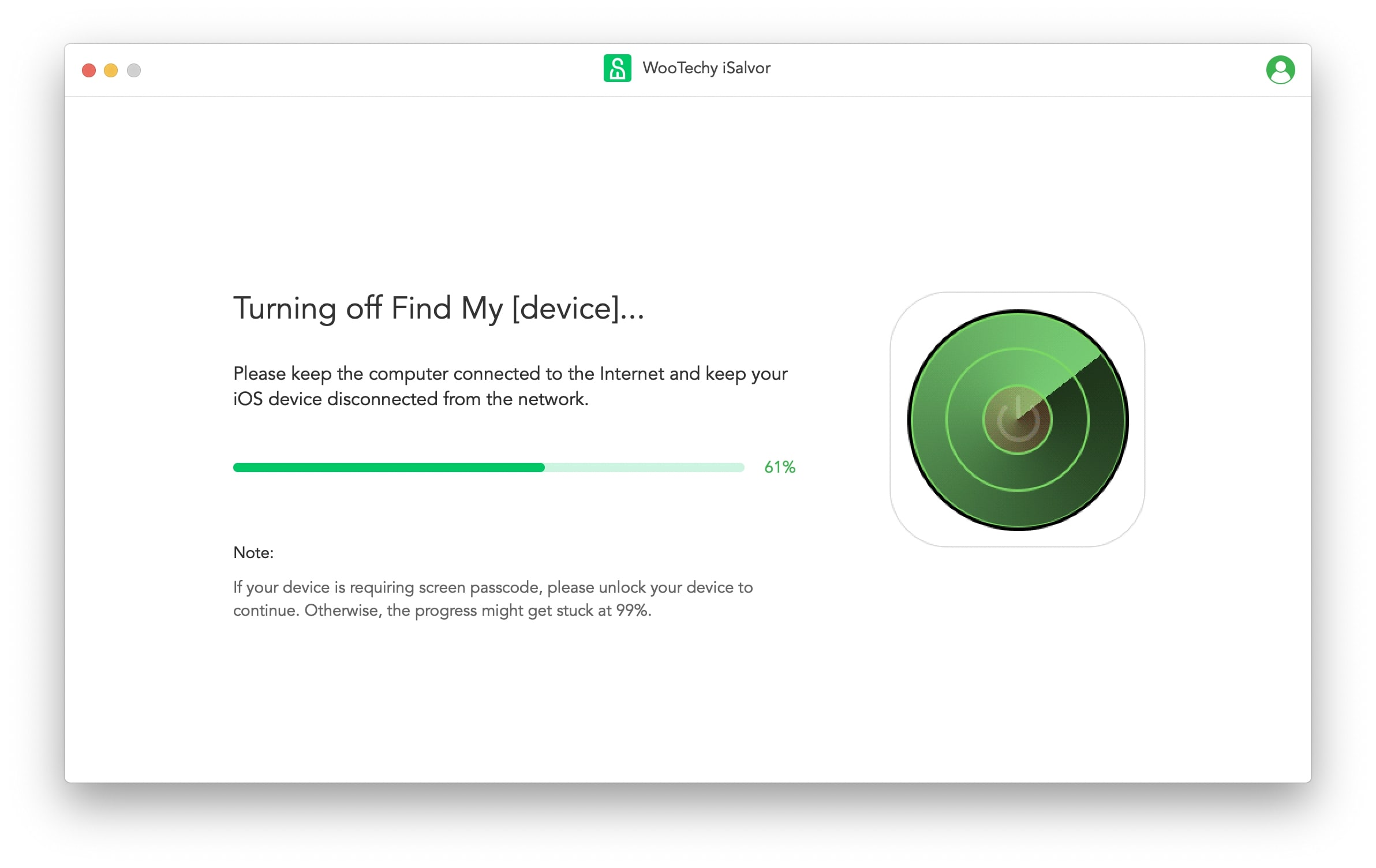Viewport: 1376px width, 868px height.
Task: Click the screen passcode note paragraph
Action: tap(492, 599)
